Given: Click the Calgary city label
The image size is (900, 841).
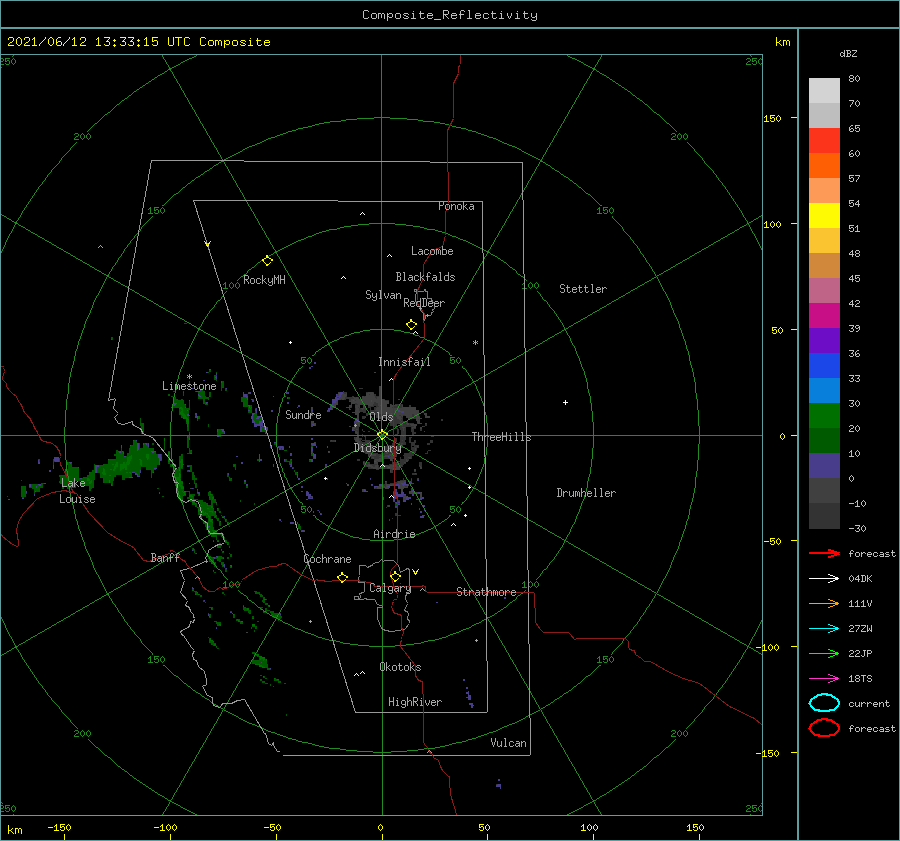Looking at the screenshot, I should (x=390, y=588).
